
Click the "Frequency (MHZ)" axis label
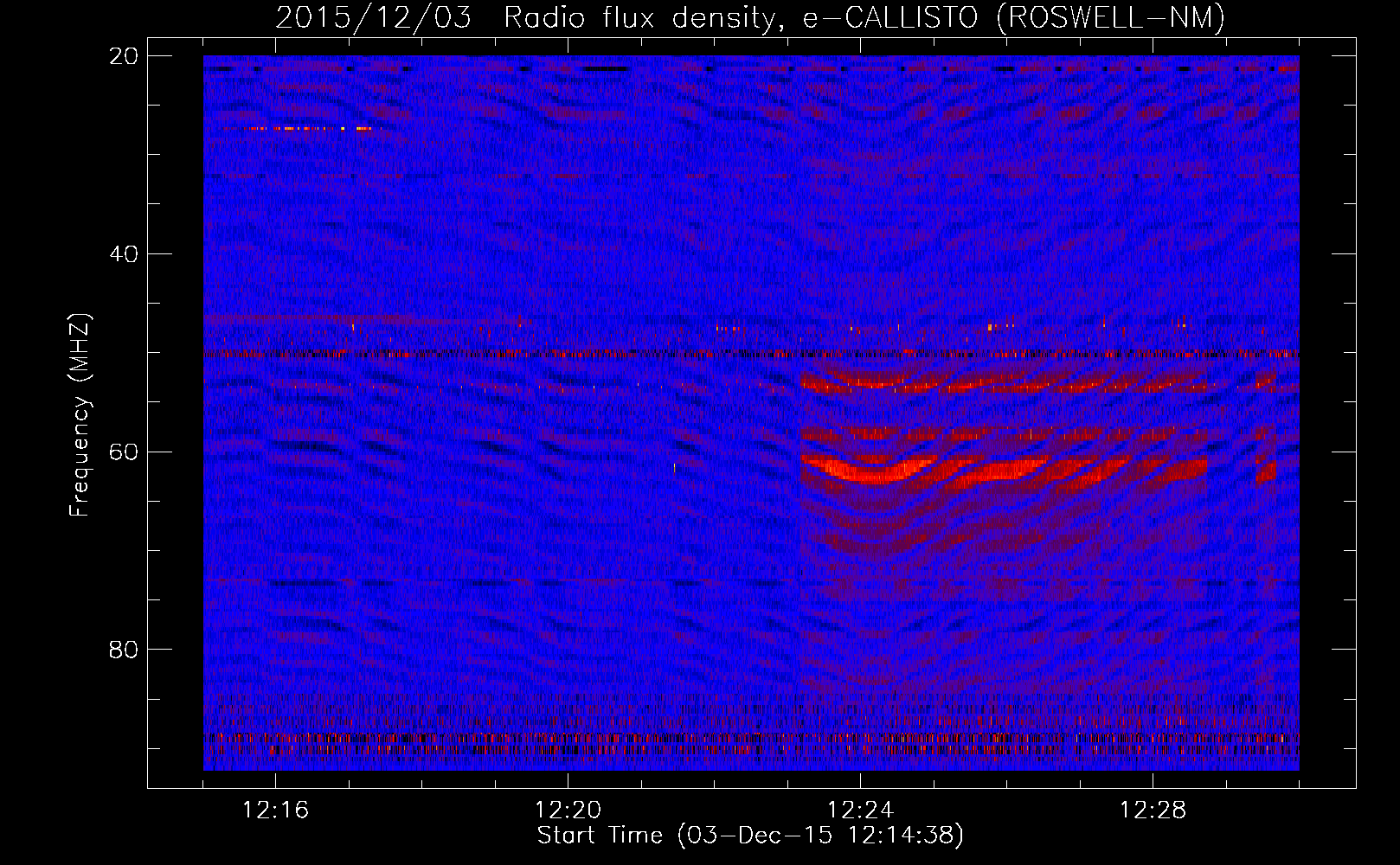(80, 415)
